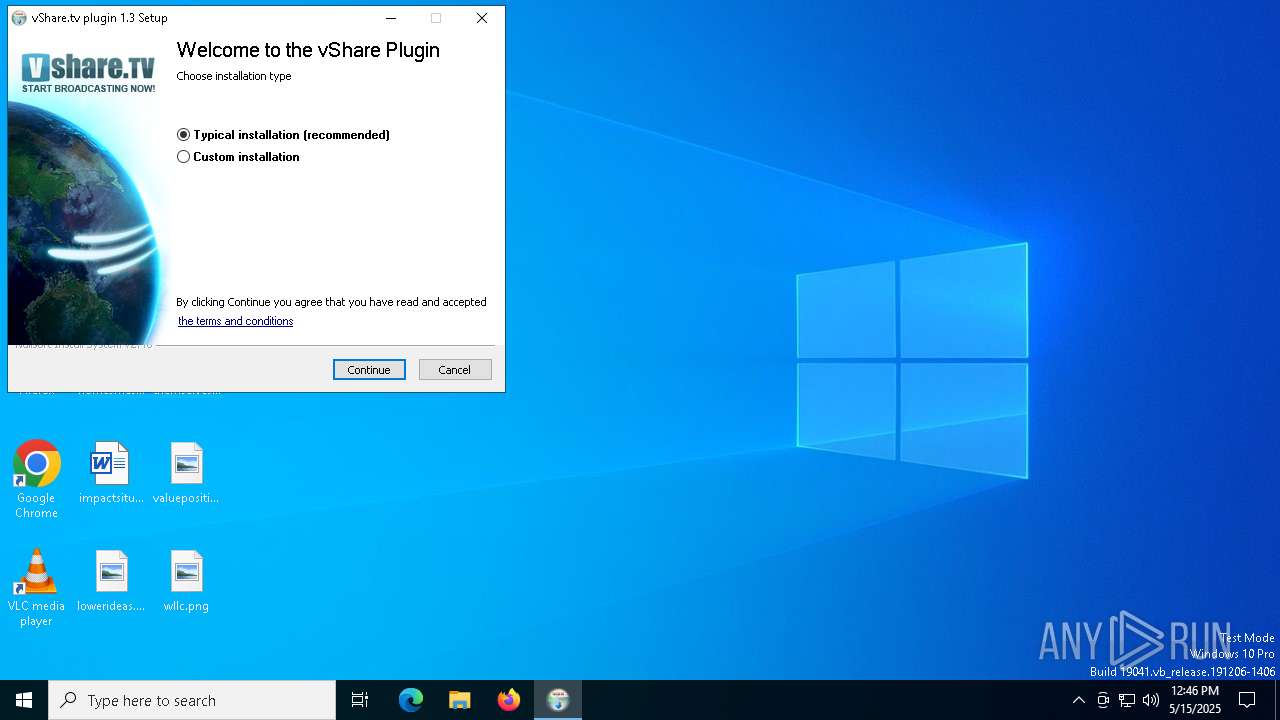This screenshot has height=720, width=1280.
Task: Select the impactsitu Word document icon
Action: [111, 473]
